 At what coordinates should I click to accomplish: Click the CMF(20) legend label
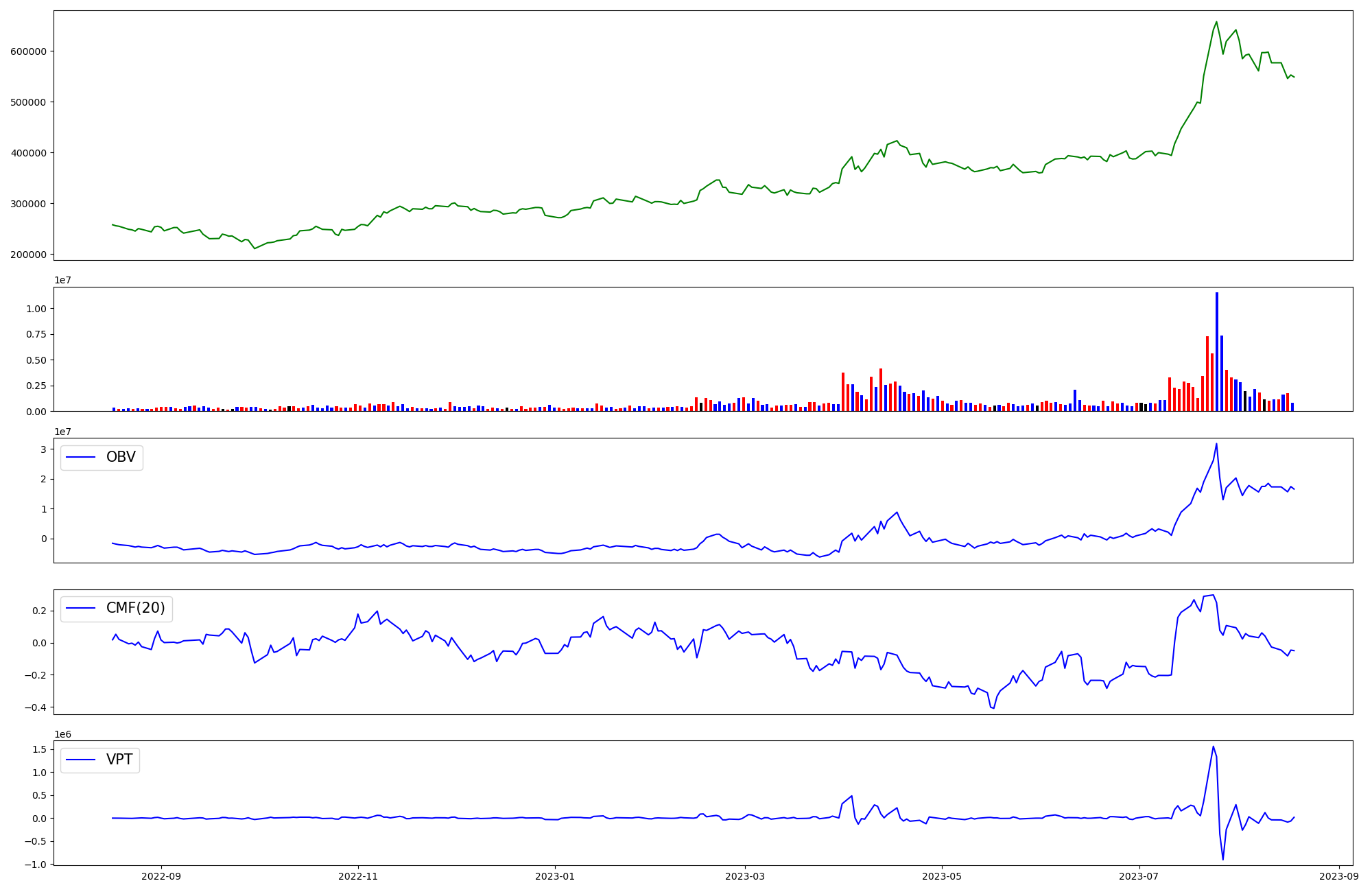click(x=135, y=609)
